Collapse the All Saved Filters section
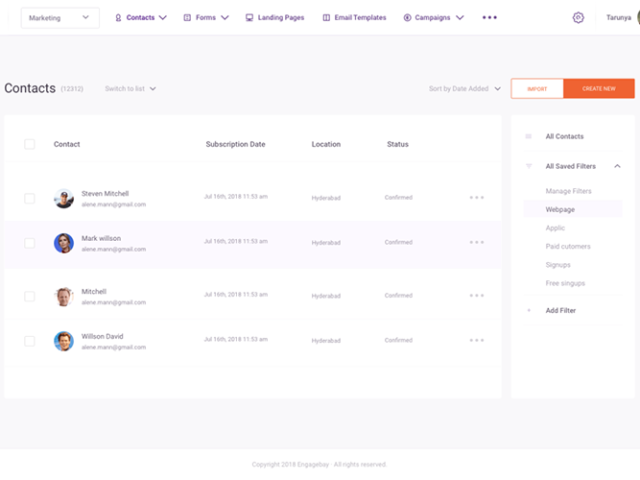640x480 pixels. click(x=617, y=166)
